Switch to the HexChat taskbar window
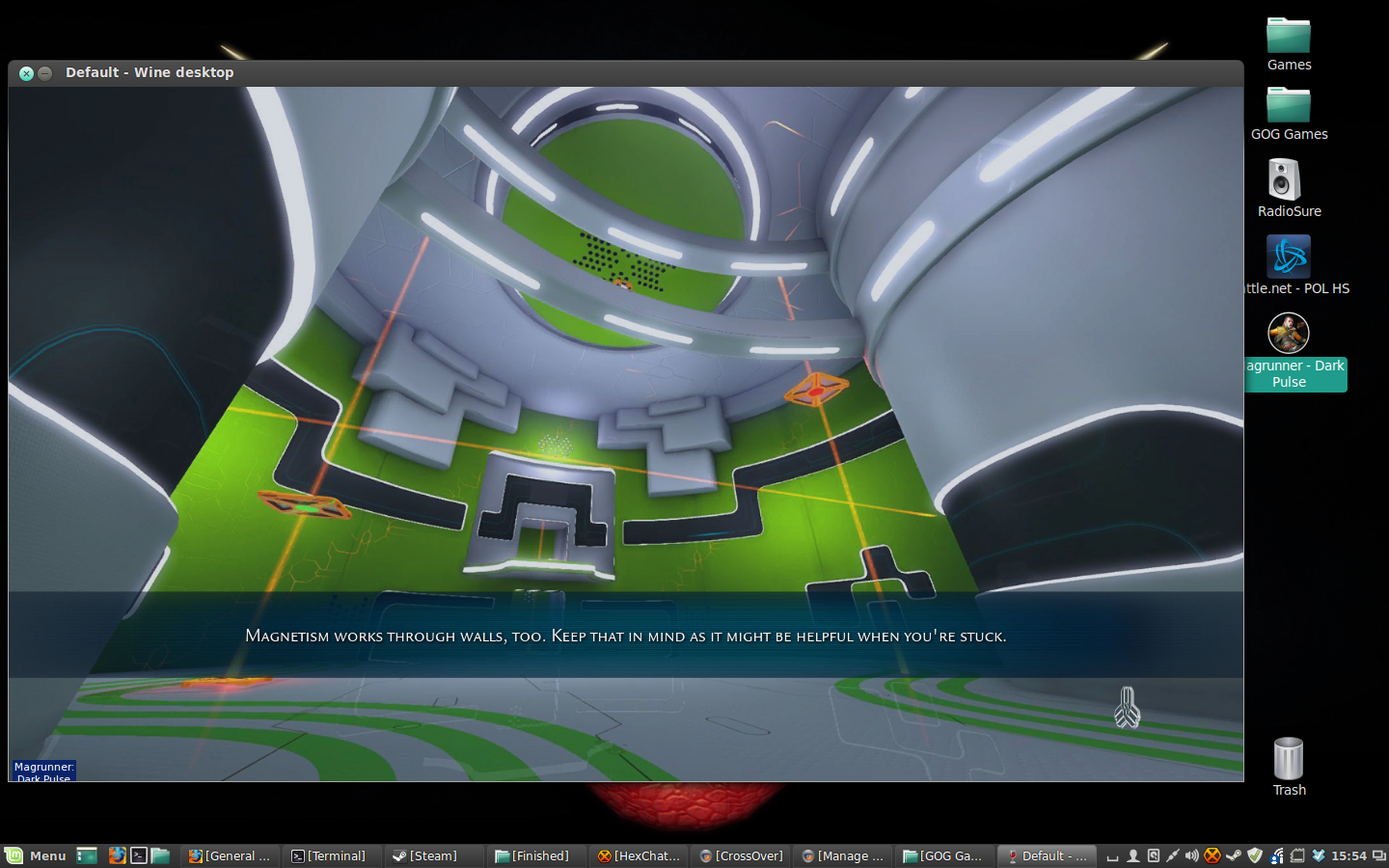 point(638,855)
